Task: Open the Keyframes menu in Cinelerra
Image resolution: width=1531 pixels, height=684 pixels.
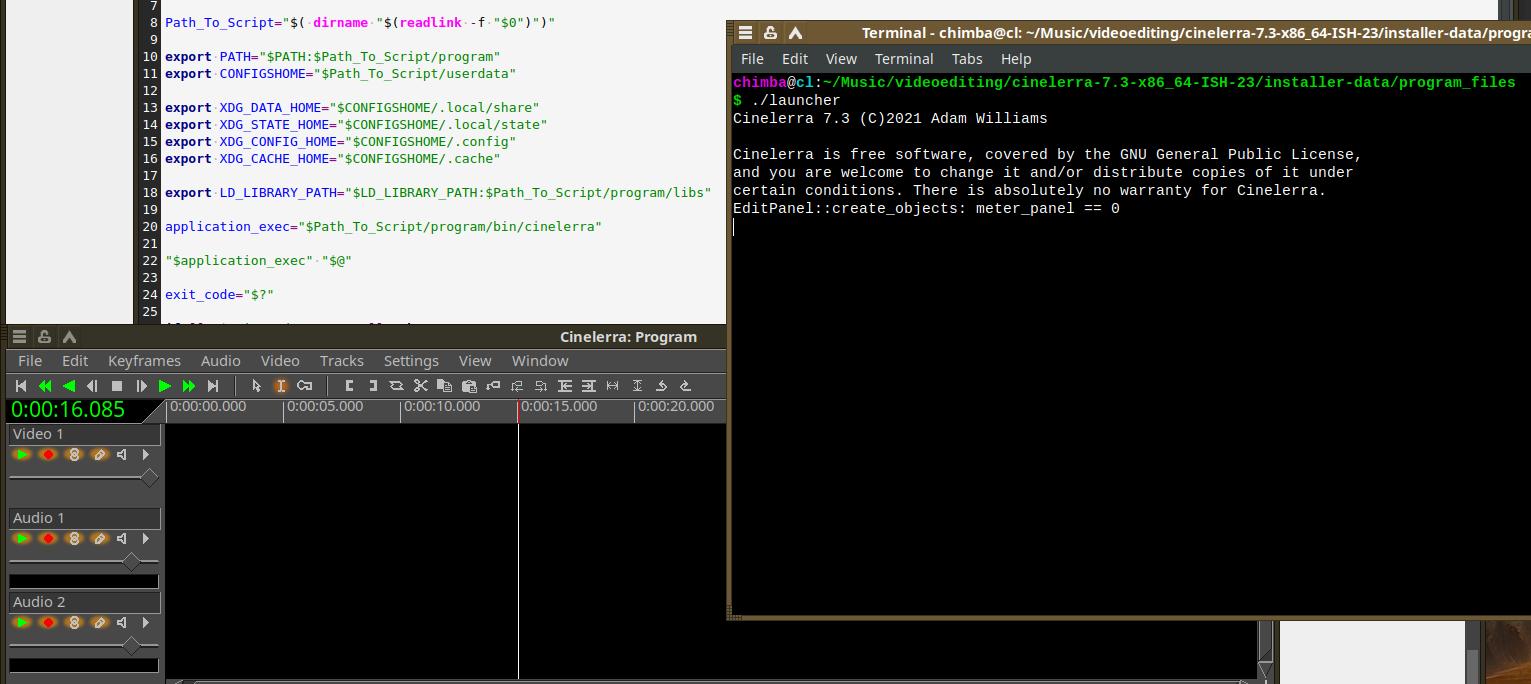Action: 144,361
